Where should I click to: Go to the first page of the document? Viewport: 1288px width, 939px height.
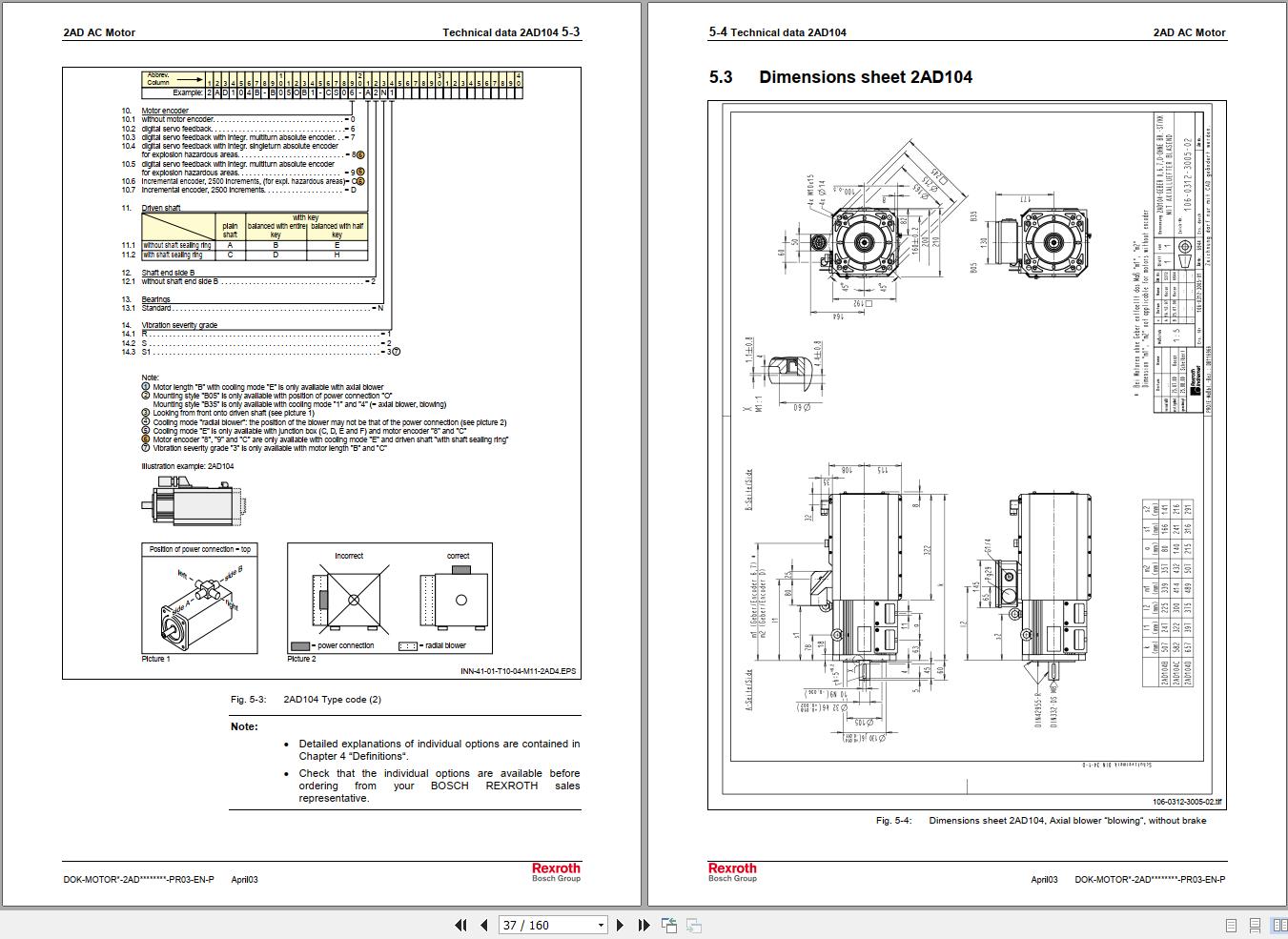tap(460, 925)
